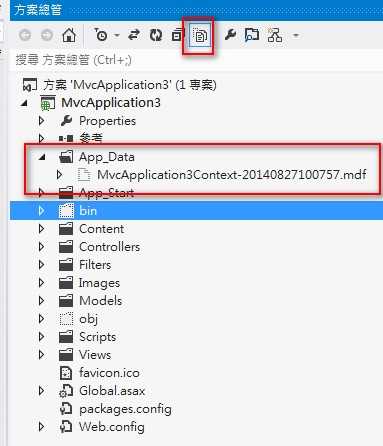Open the toolbar overflow dropdown arrow
Screen dimensions: 383x446
click(296, 35)
